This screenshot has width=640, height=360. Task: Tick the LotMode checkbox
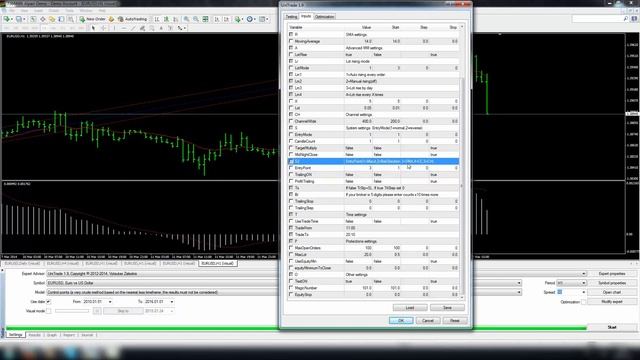click(x=291, y=68)
